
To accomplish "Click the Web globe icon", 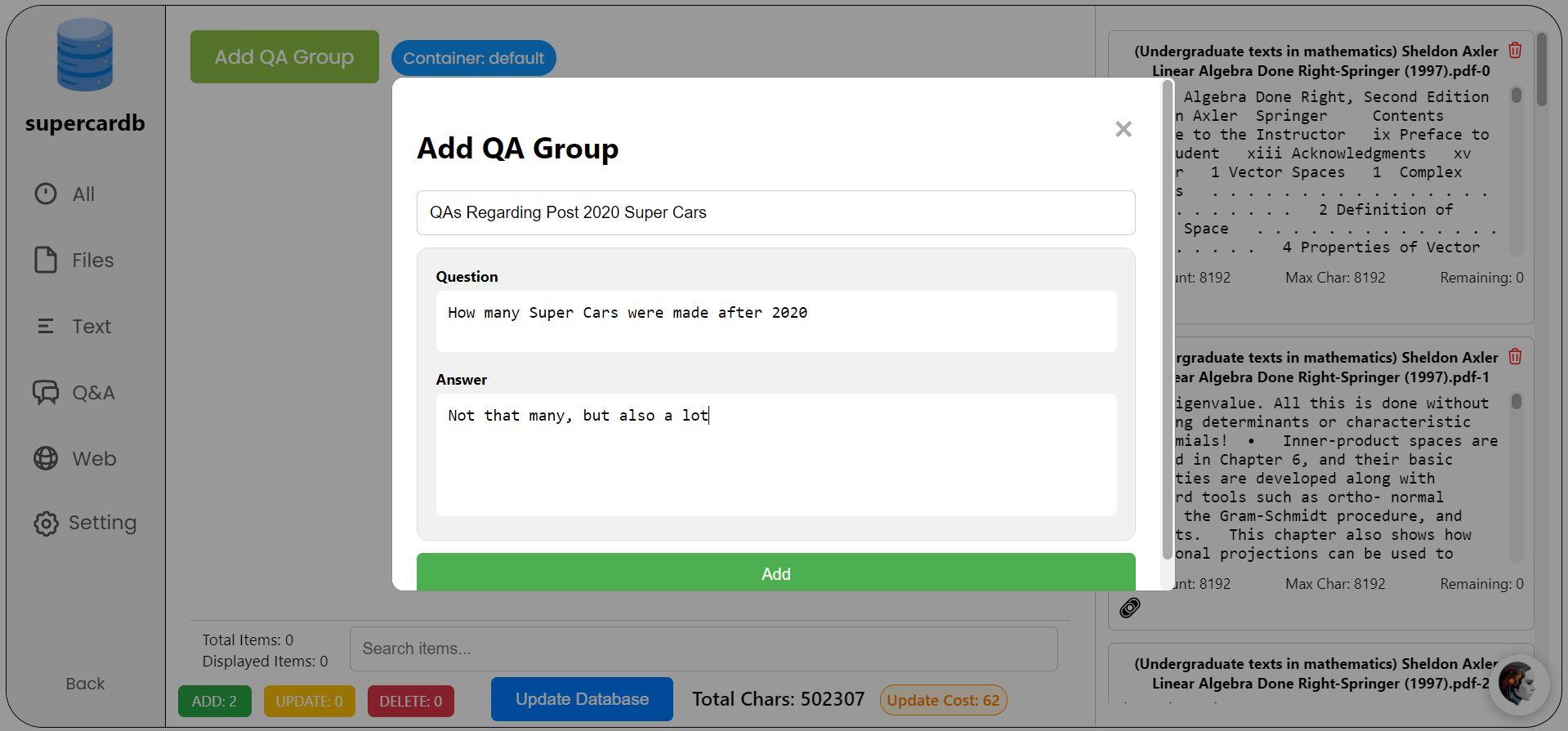I will 46,459.
